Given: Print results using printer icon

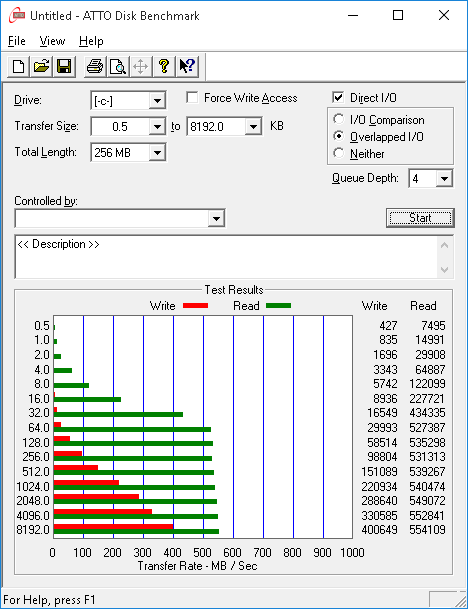Looking at the screenshot, I should tap(95, 66).
